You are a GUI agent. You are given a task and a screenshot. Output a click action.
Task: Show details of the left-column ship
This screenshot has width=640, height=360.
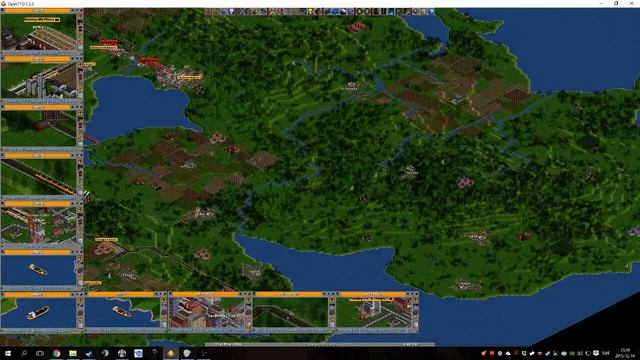[80, 282]
